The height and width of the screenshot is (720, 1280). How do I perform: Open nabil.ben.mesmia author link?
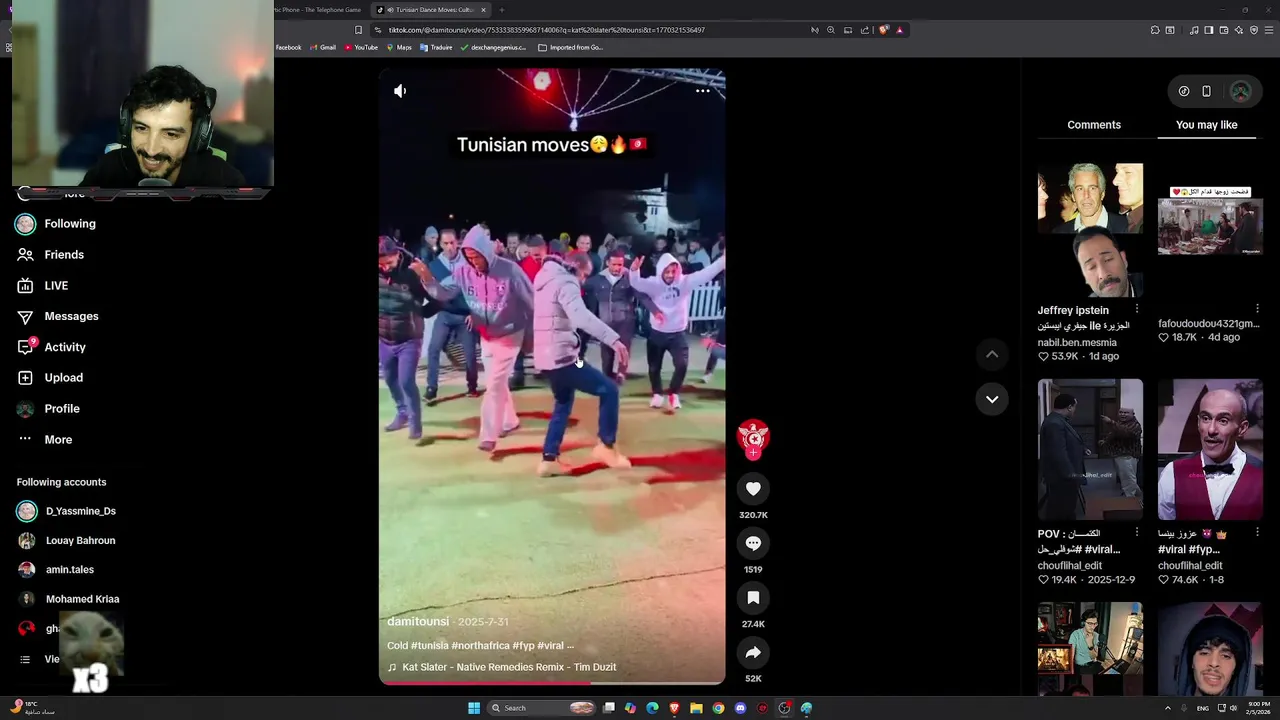(x=1077, y=343)
